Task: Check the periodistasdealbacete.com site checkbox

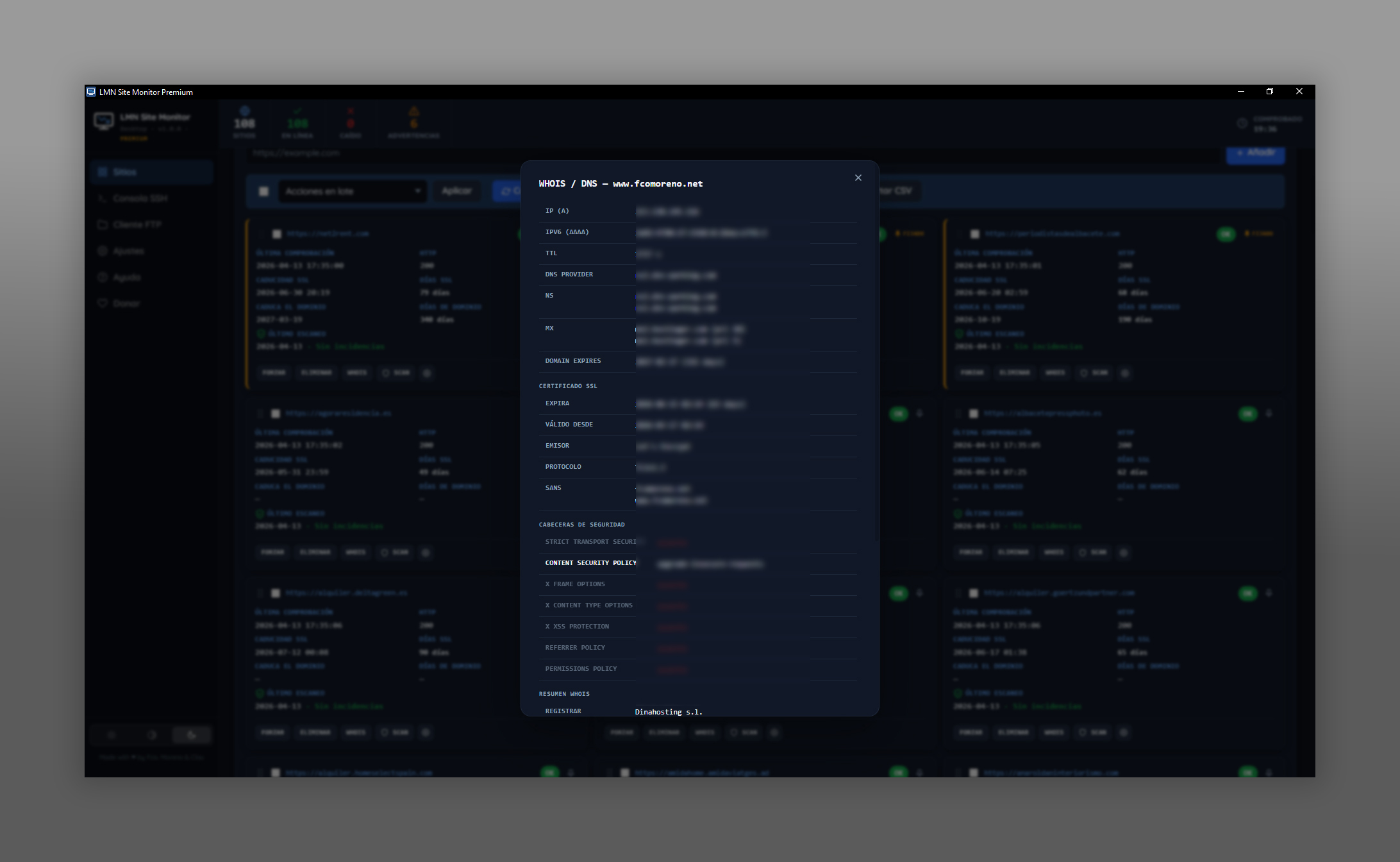Action: (974, 234)
